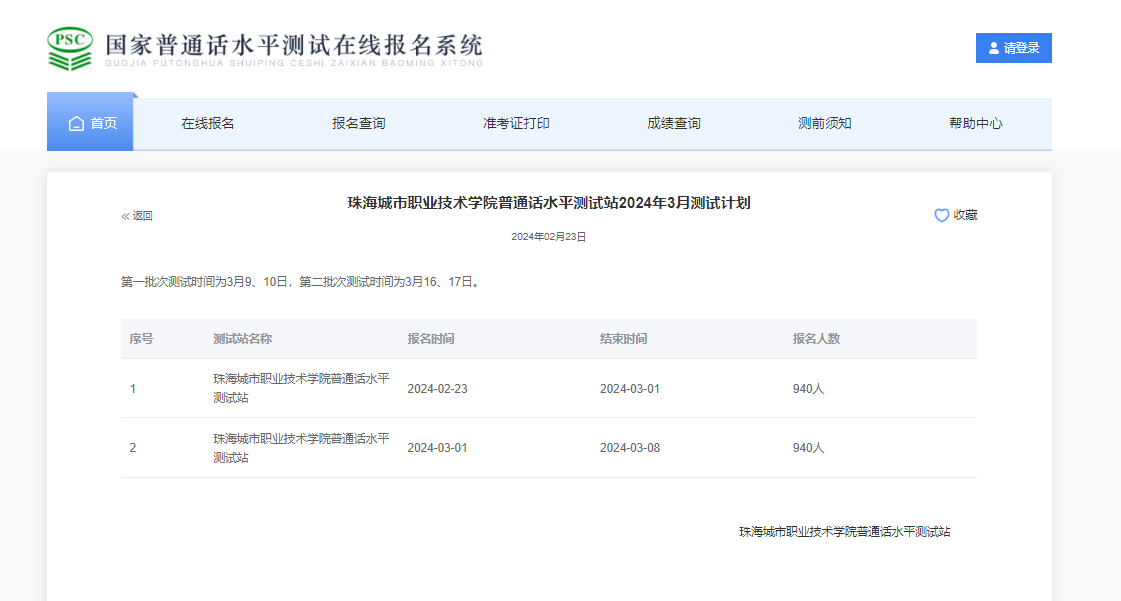This screenshot has height=601, width=1121.
Task: Click the 报名时间 column header
Action: coord(430,339)
